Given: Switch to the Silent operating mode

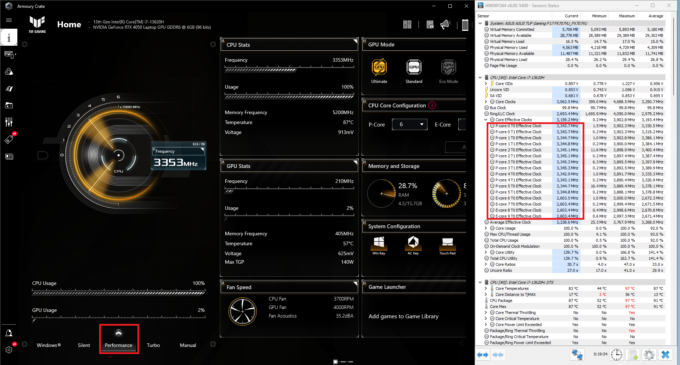Looking at the screenshot, I should tap(84, 345).
